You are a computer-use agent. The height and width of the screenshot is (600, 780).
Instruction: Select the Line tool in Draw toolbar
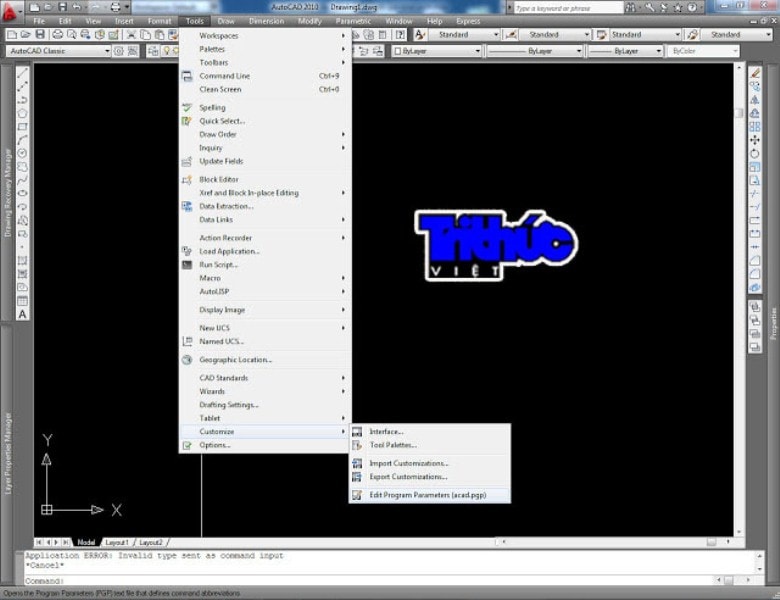click(22, 73)
